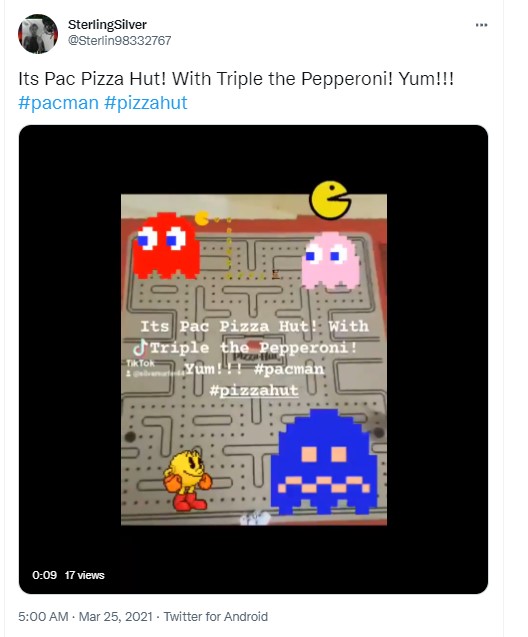This screenshot has width=528, height=637.
Task: Click the big blue frightened ghost
Action: (x=324, y=462)
